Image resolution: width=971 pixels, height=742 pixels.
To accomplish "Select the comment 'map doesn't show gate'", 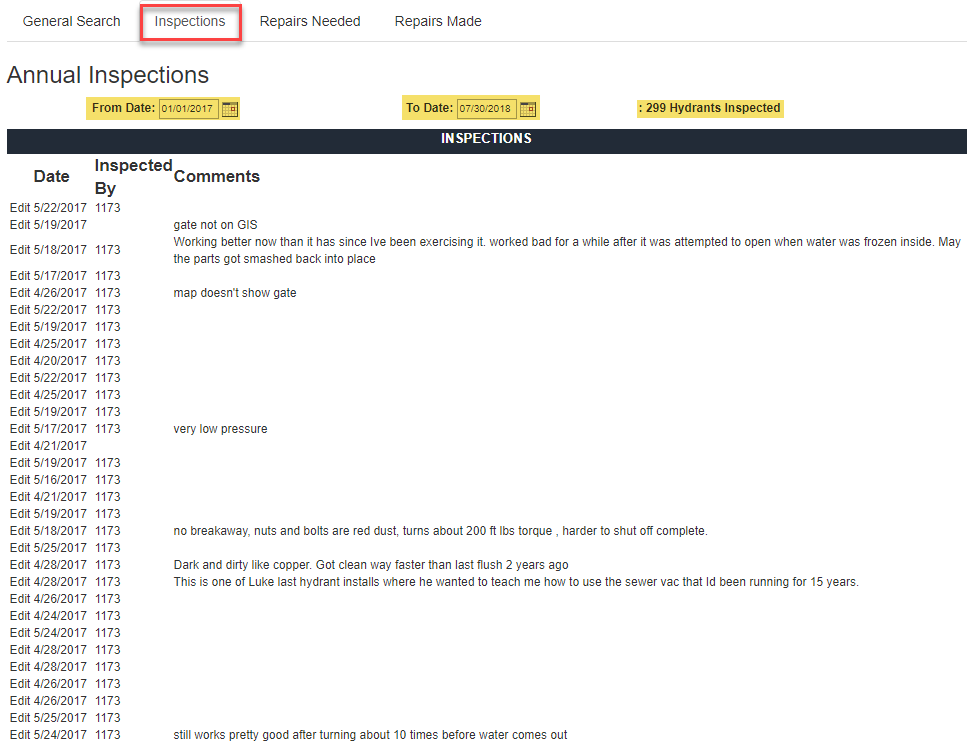I will tap(235, 292).
